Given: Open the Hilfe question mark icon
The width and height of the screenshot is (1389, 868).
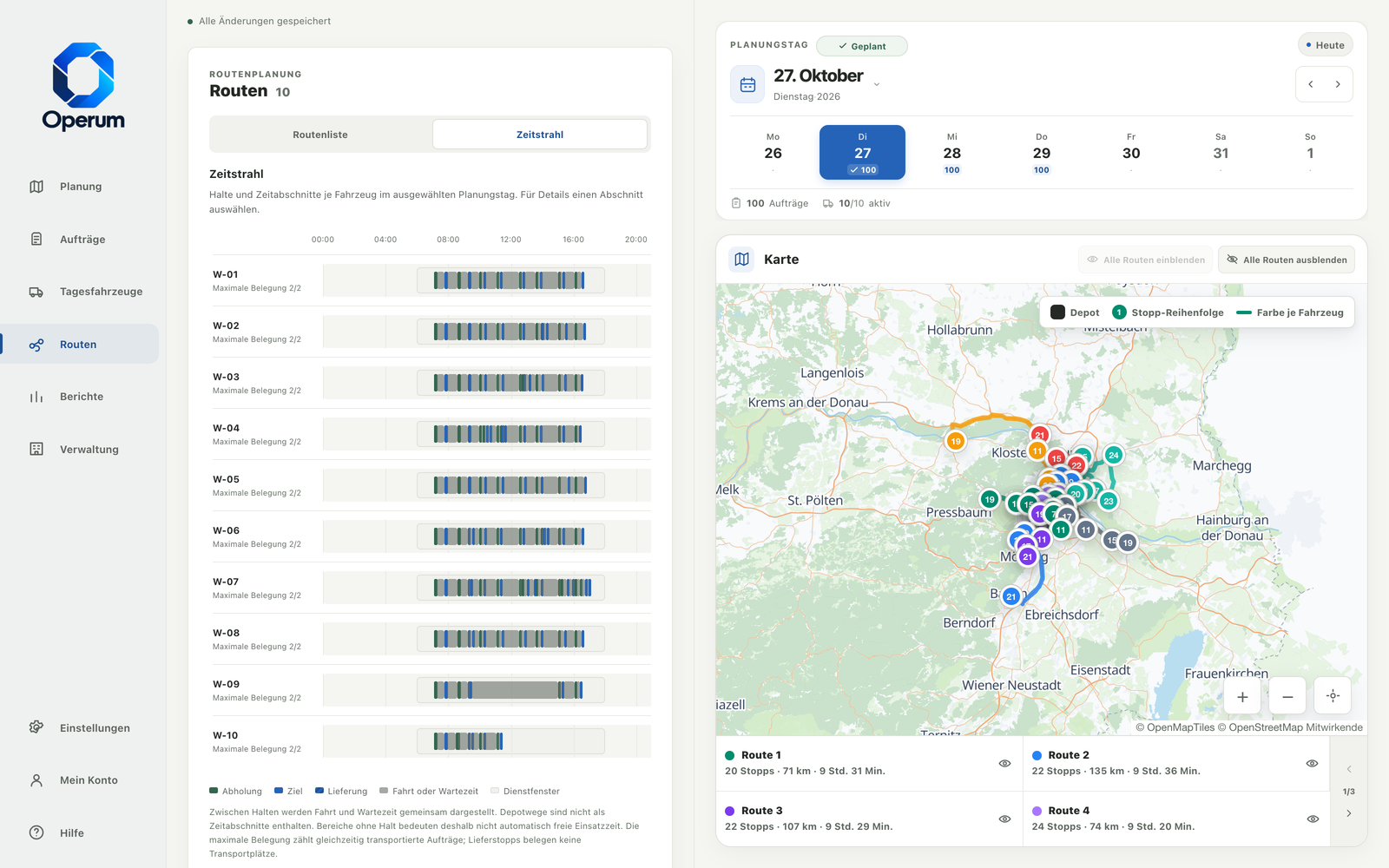Looking at the screenshot, I should pos(36,832).
